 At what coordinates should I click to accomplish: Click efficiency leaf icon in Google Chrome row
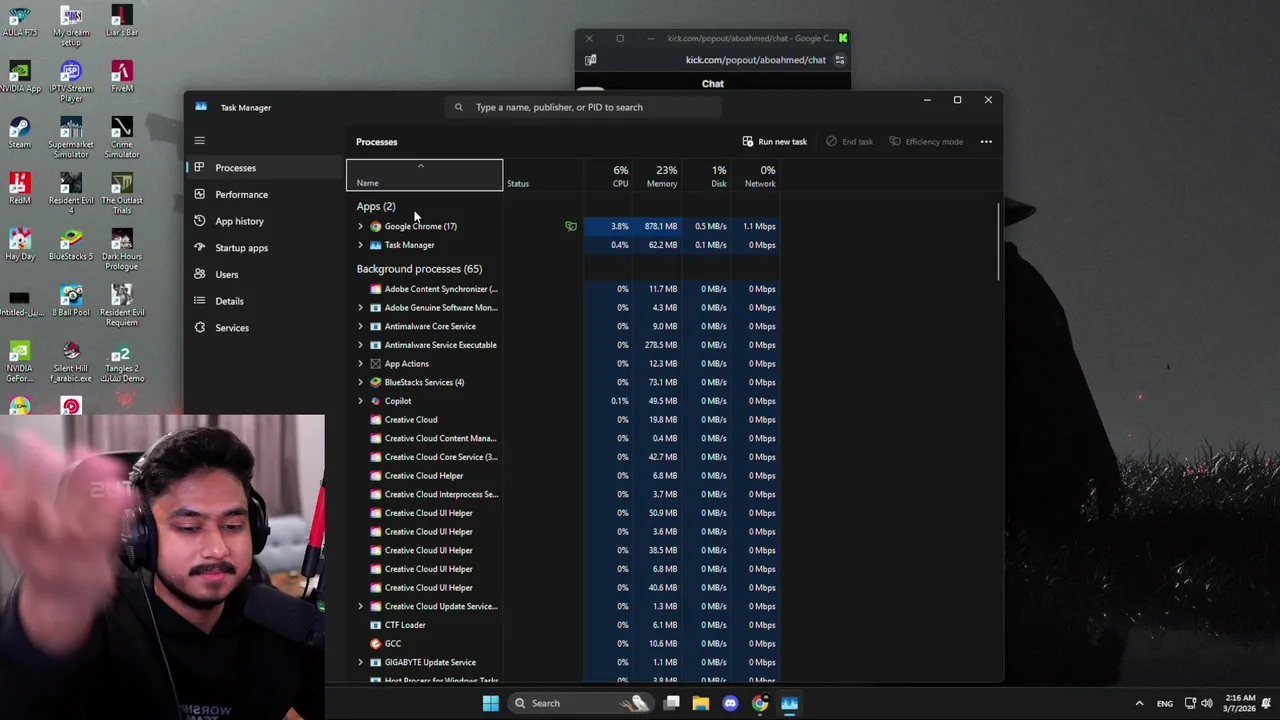click(571, 226)
